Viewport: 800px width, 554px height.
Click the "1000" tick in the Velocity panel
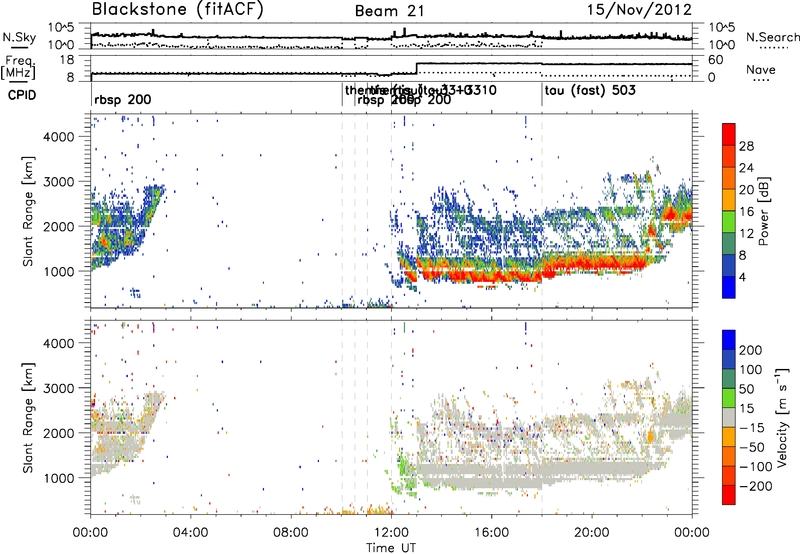[x=59, y=478]
